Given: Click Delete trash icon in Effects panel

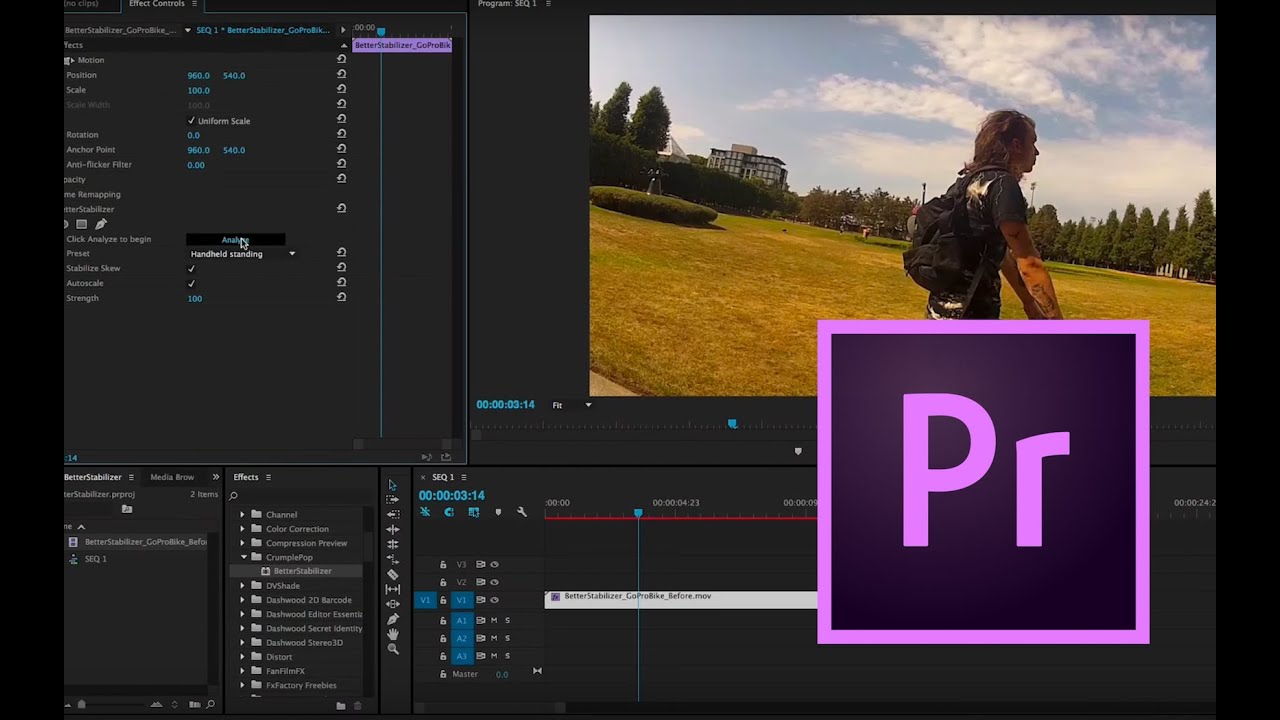Looking at the screenshot, I should pyautogui.click(x=358, y=705).
